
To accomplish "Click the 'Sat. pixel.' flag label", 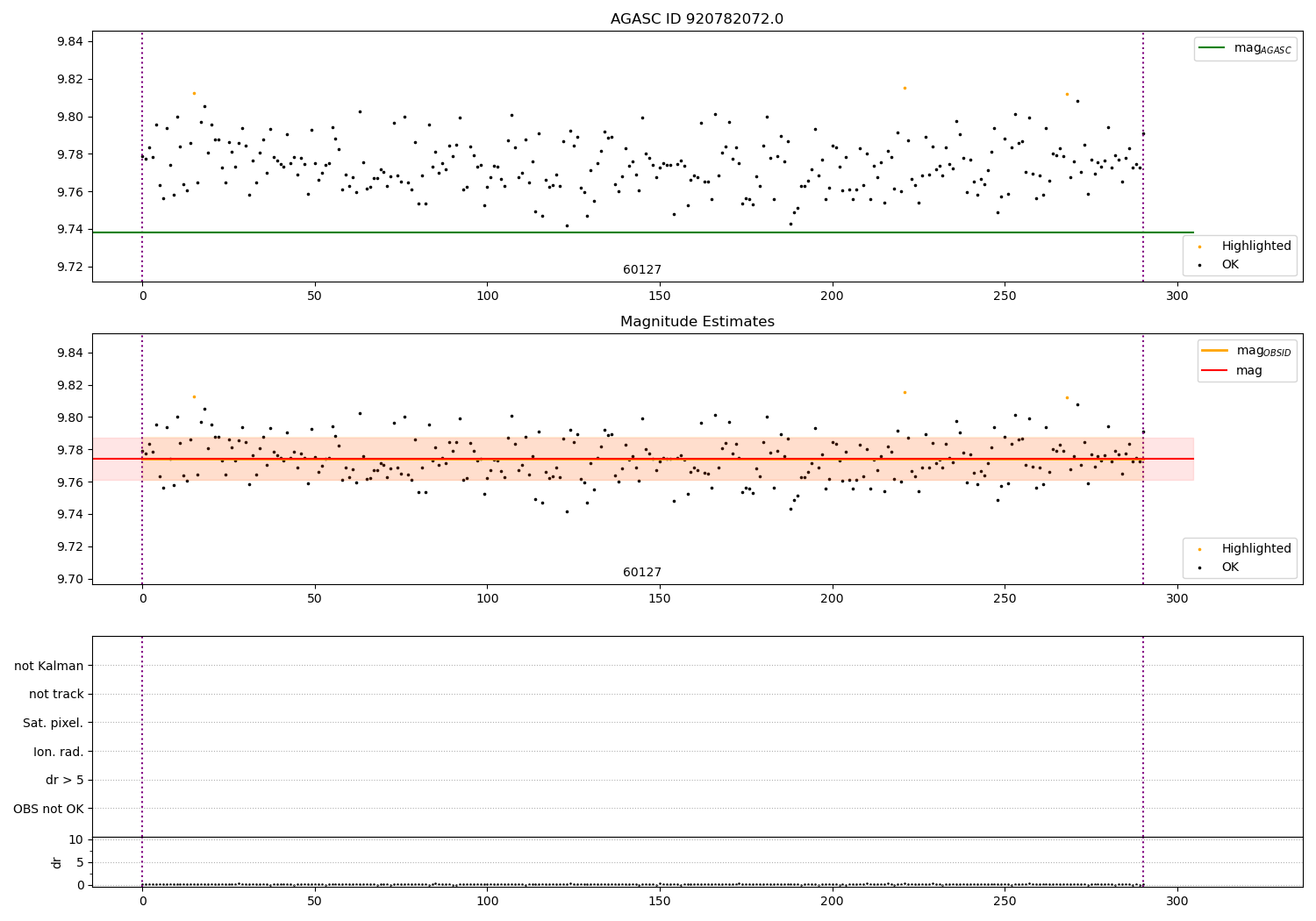I will [54, 724].
